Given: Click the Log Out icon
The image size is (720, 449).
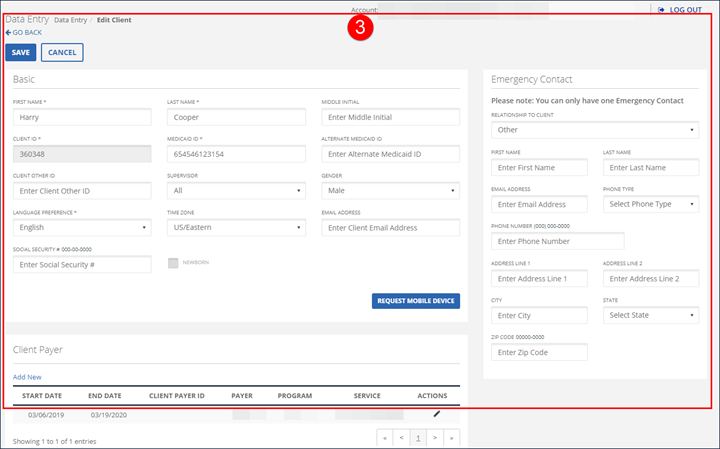Looking at the screenshot, I should pyautogui.click(x=662, y=10).
